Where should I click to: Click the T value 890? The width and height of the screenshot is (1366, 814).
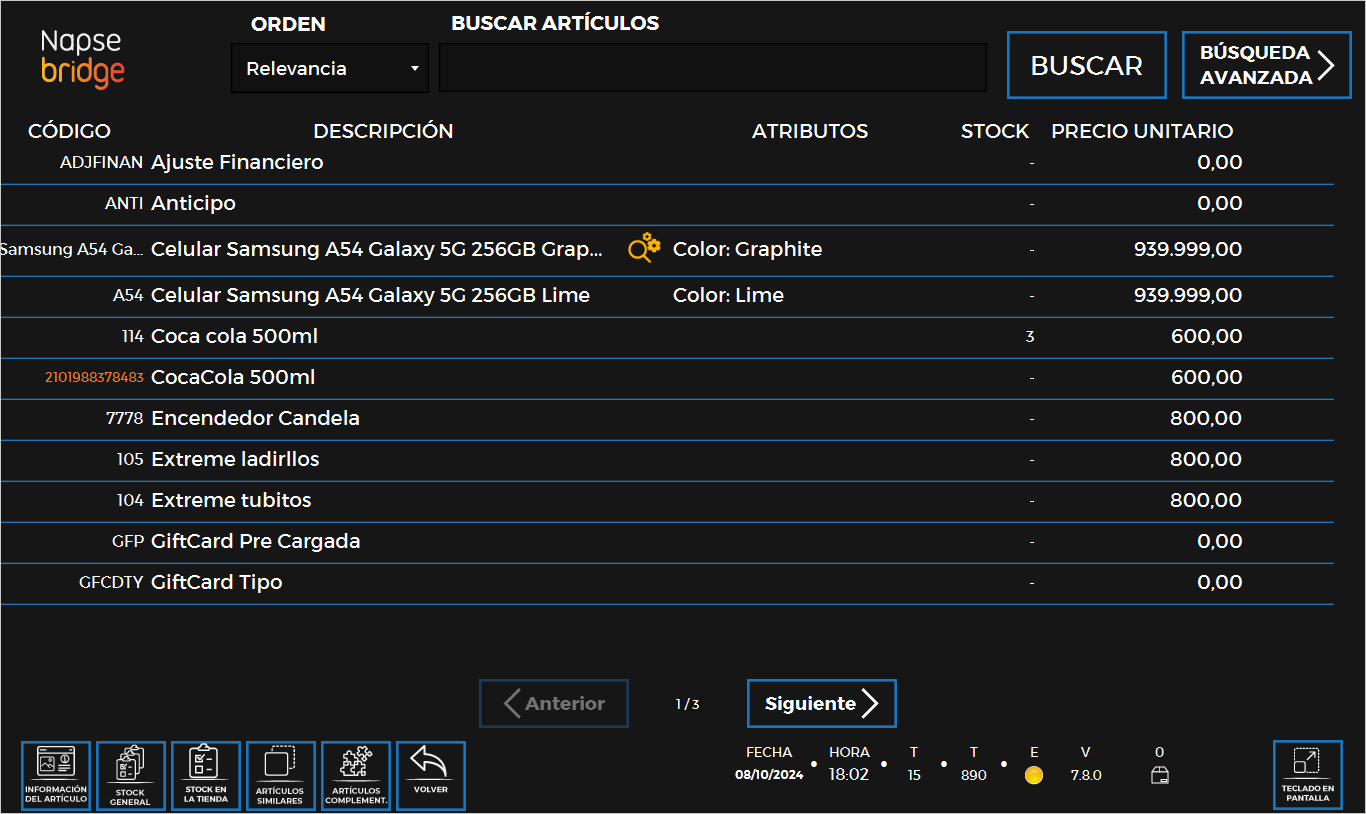(x=974, y=775)
